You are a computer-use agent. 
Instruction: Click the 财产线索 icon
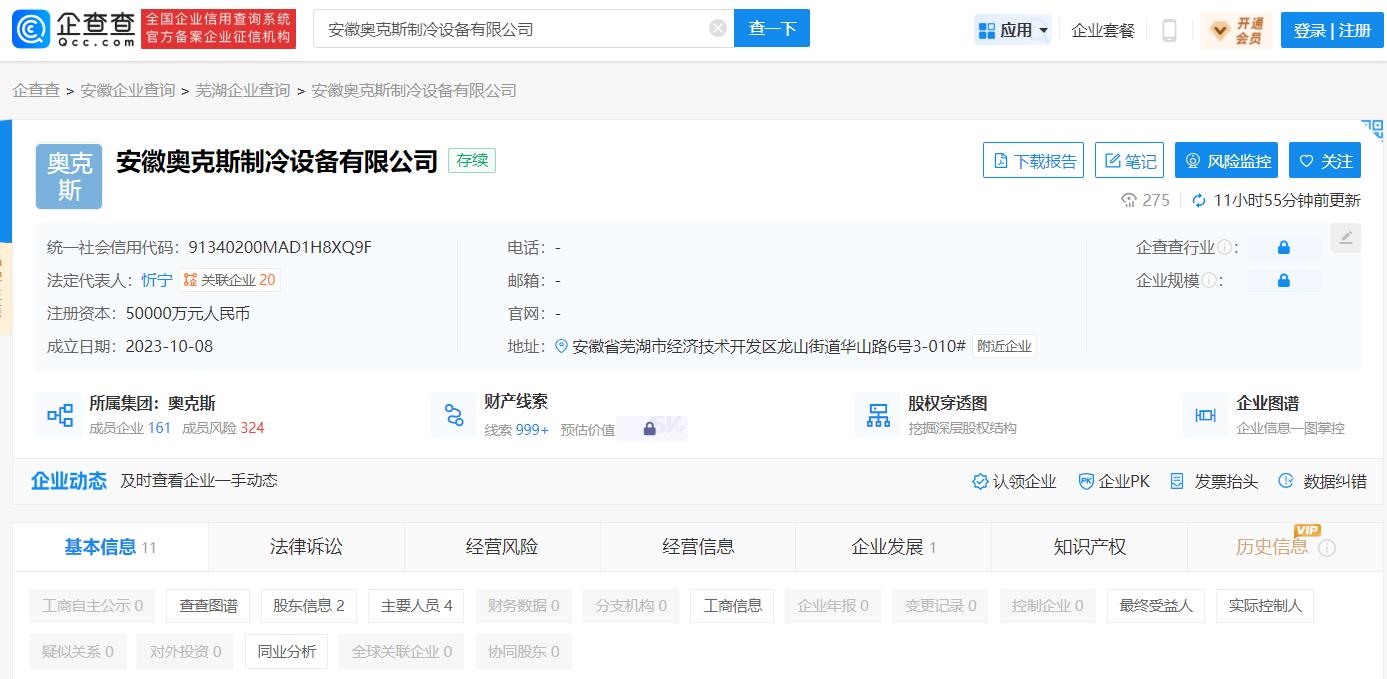[x=454, y=415]
